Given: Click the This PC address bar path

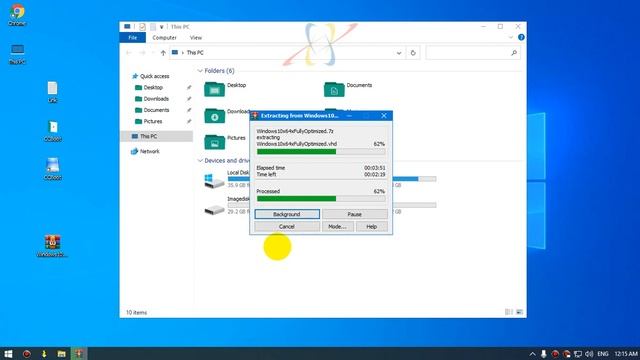Looking at the screenshot, I should click(195, 53).
